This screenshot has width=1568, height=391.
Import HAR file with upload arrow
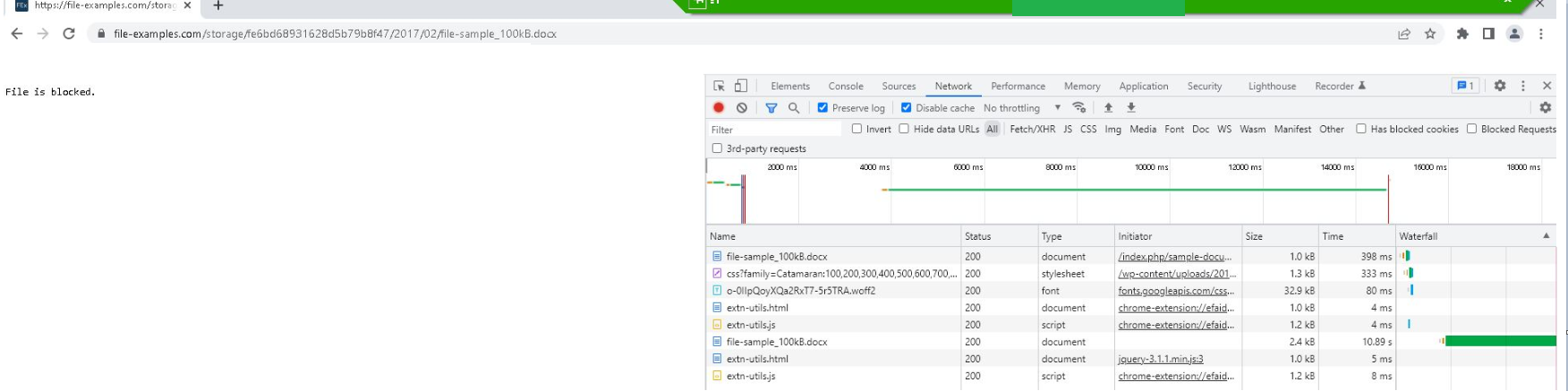click(x=1108, y=107)
